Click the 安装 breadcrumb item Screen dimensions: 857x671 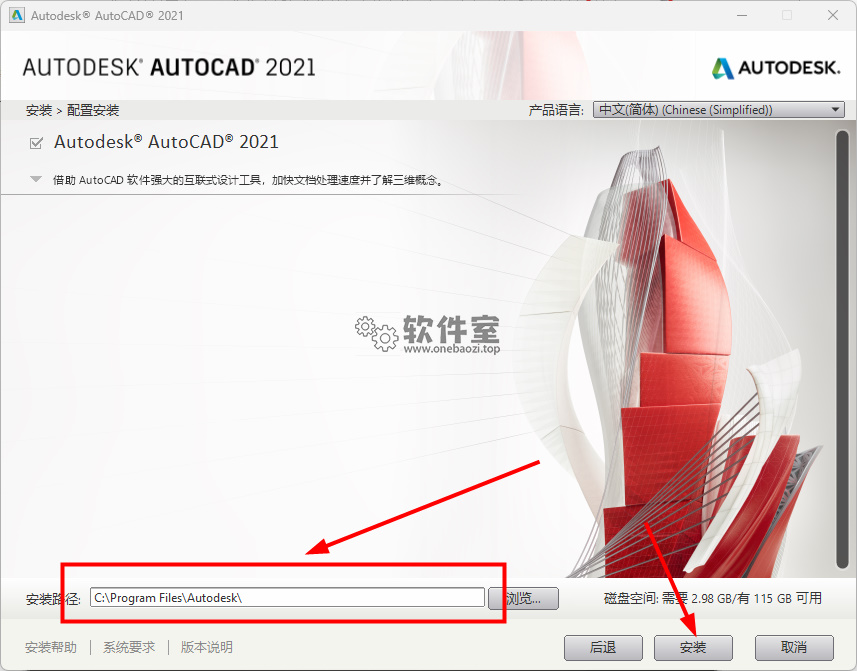click(x=39, y=110)
